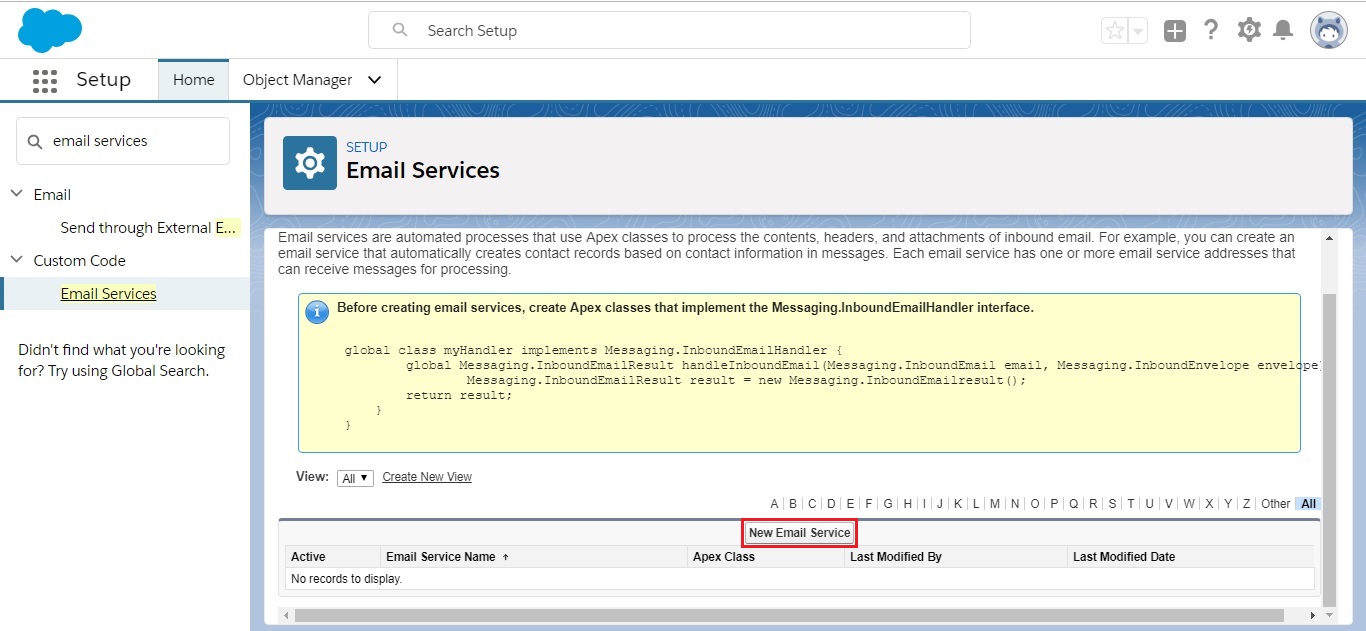Open Send through External Email item

(150, 227)
